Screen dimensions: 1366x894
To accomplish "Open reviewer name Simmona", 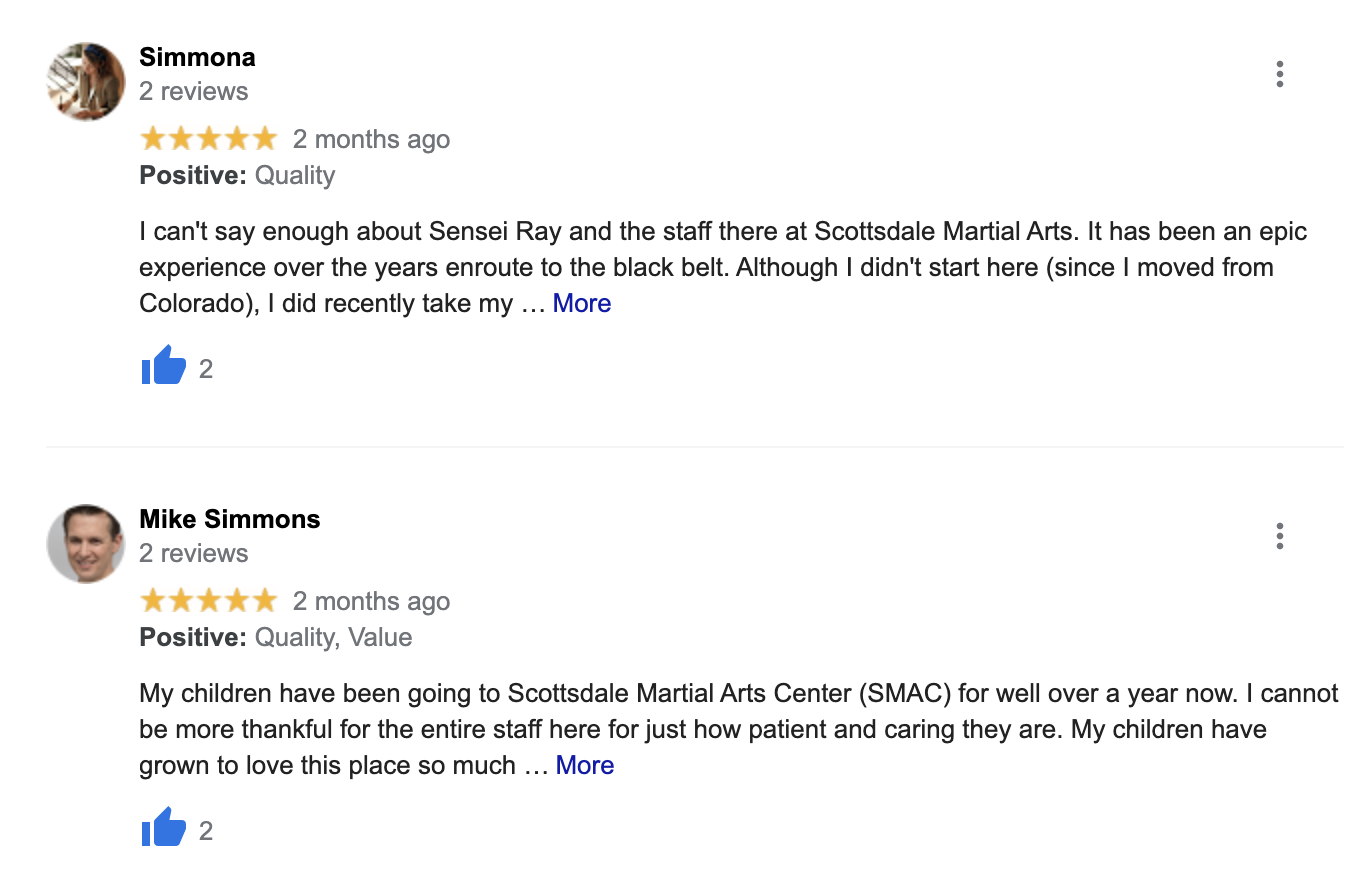I will [197, 57].
